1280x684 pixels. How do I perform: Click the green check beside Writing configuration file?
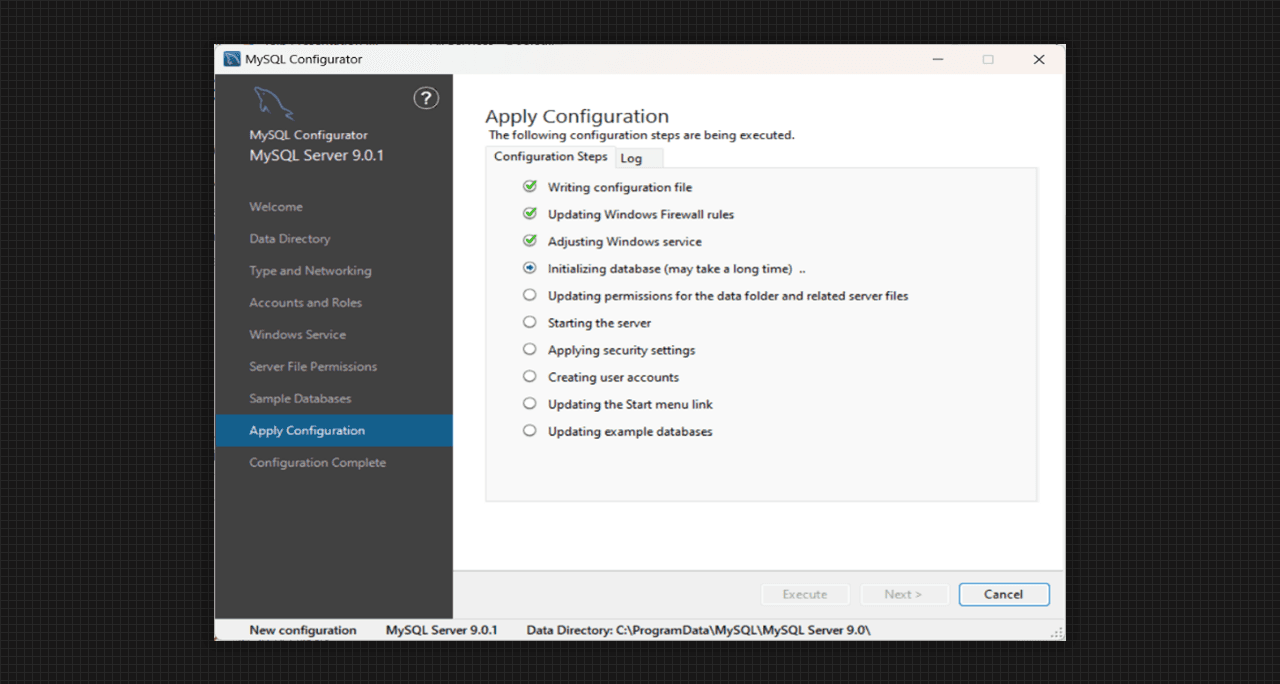(530, 187)
